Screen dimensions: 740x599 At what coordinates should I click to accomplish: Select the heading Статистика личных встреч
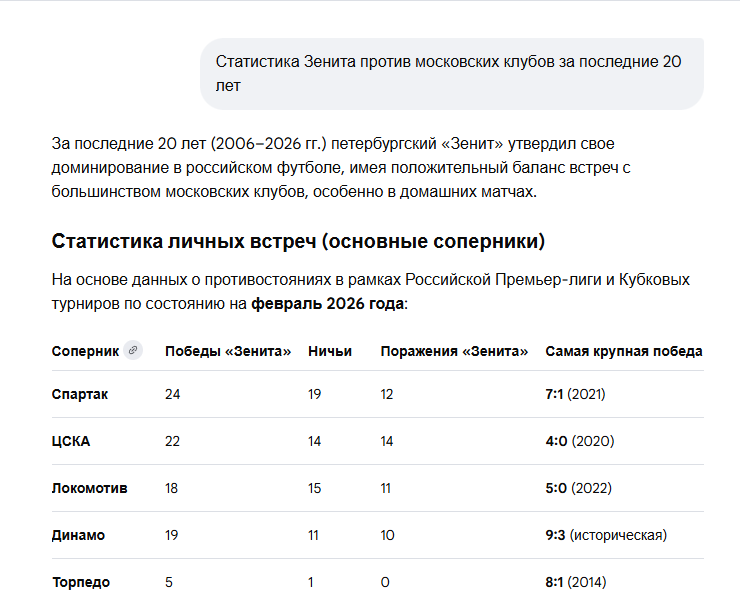298,241
